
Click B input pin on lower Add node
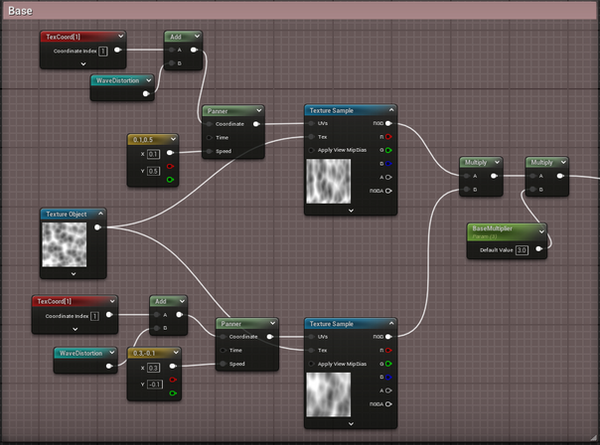(x=157, y=328)
